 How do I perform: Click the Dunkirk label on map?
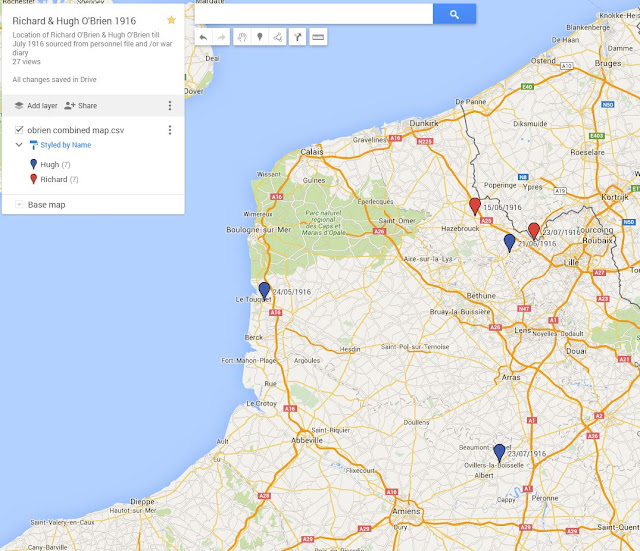(x=424, y=123)
